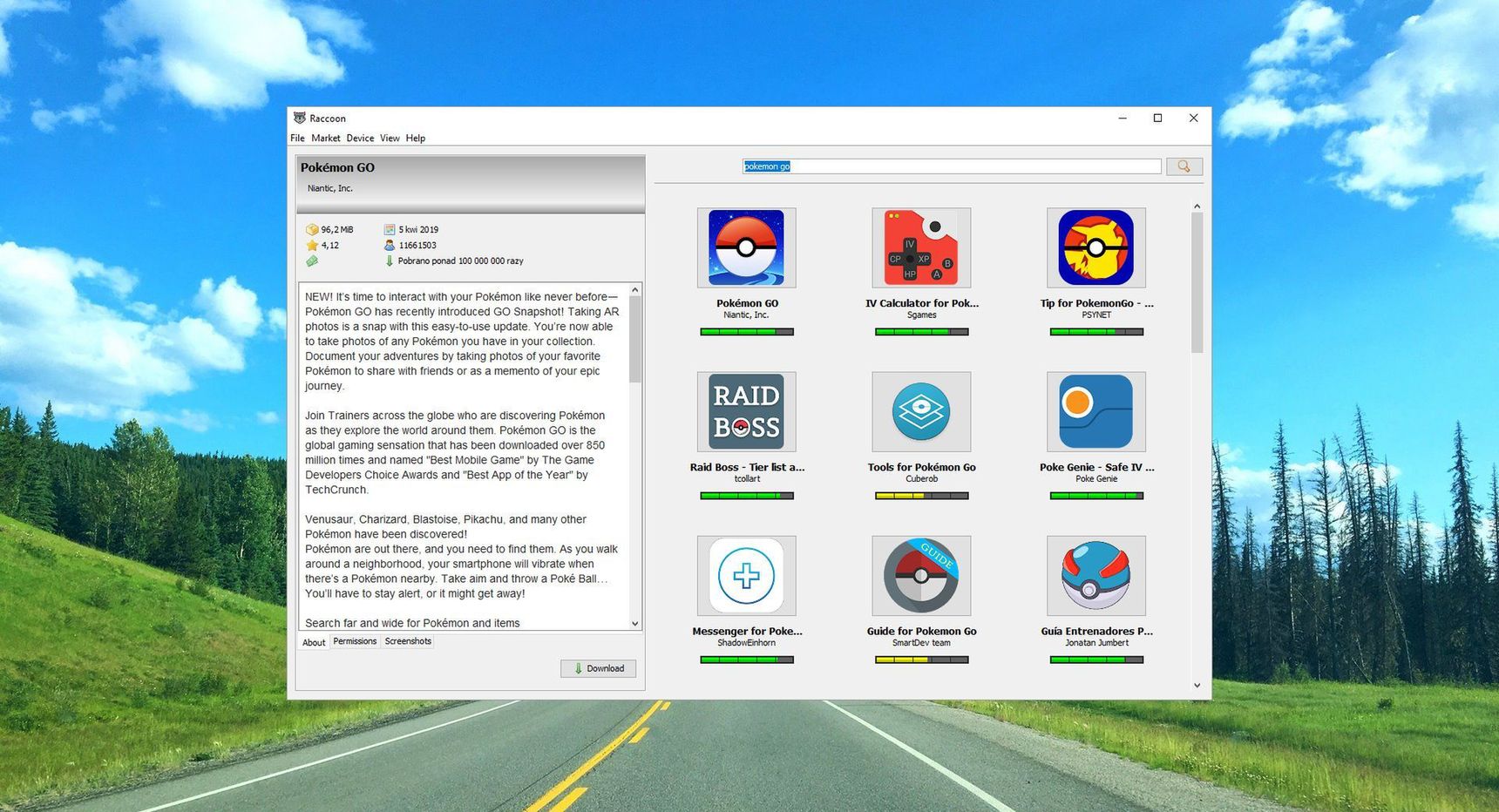The image size is (1499, 812).
Task: Click the Pokémon GO title in details panel
Action: click(x=337, y=167)
